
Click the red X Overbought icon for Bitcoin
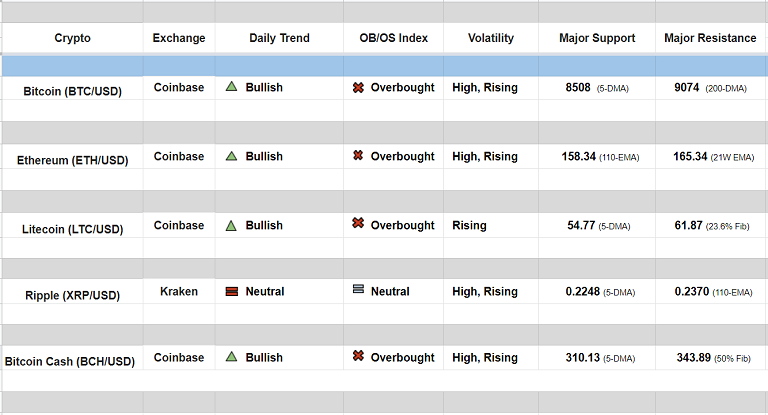(x=358, y=87)
